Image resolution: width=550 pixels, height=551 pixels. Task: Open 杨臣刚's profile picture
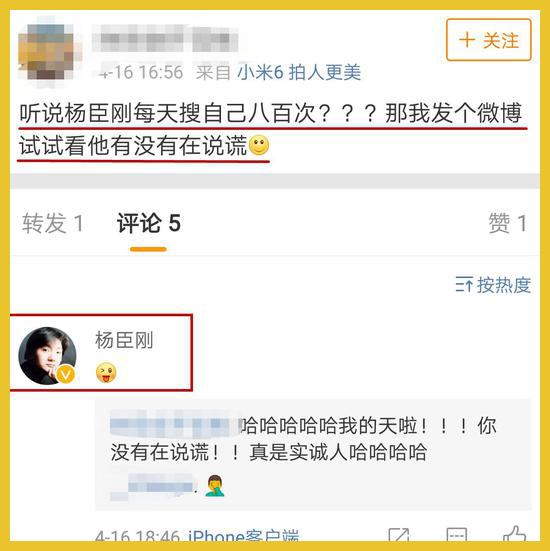coord(47,356)
